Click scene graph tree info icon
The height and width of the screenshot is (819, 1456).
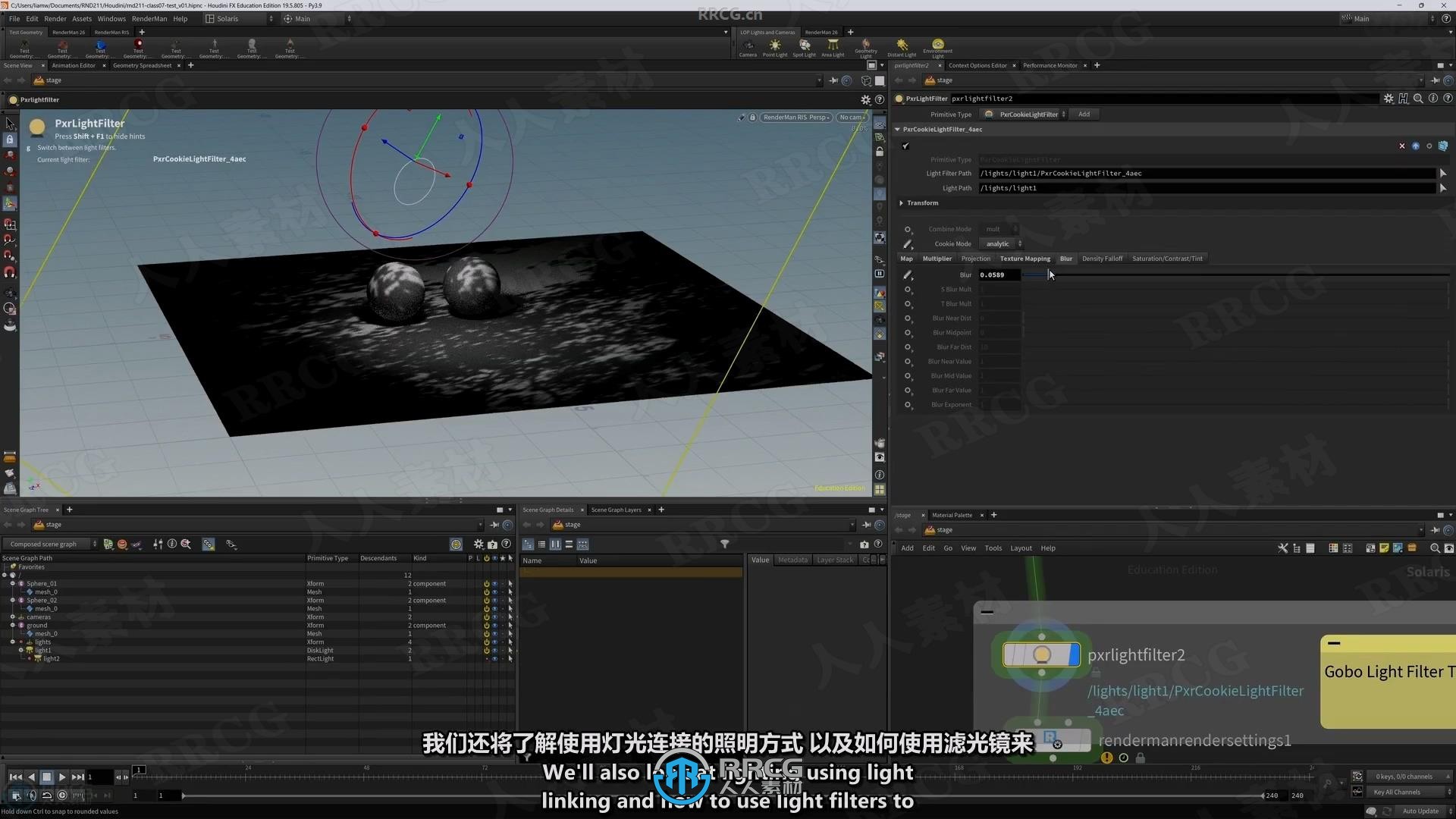pyautogui.click(x=172, y=544)
